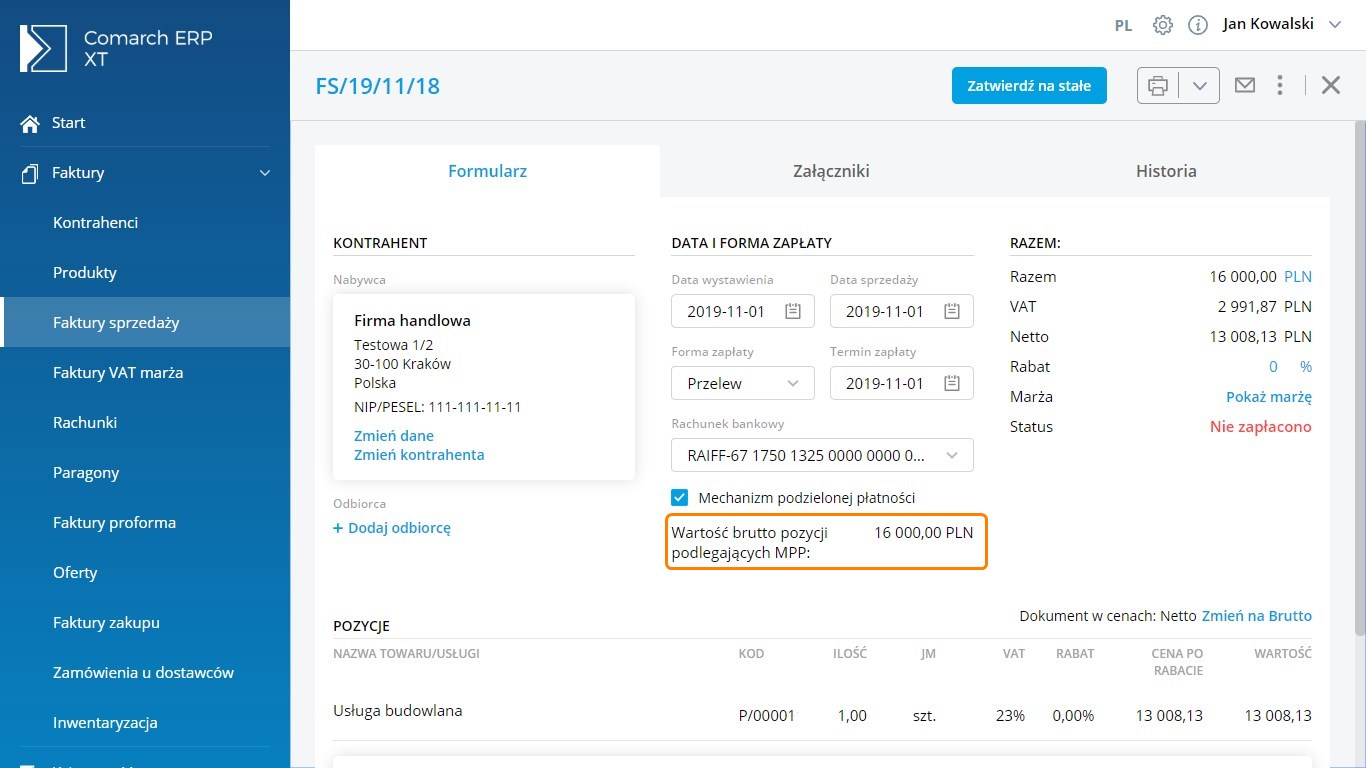Click Zmień na Brutto link
The width and height of the screenshot is (1366, 768).
1257,616
